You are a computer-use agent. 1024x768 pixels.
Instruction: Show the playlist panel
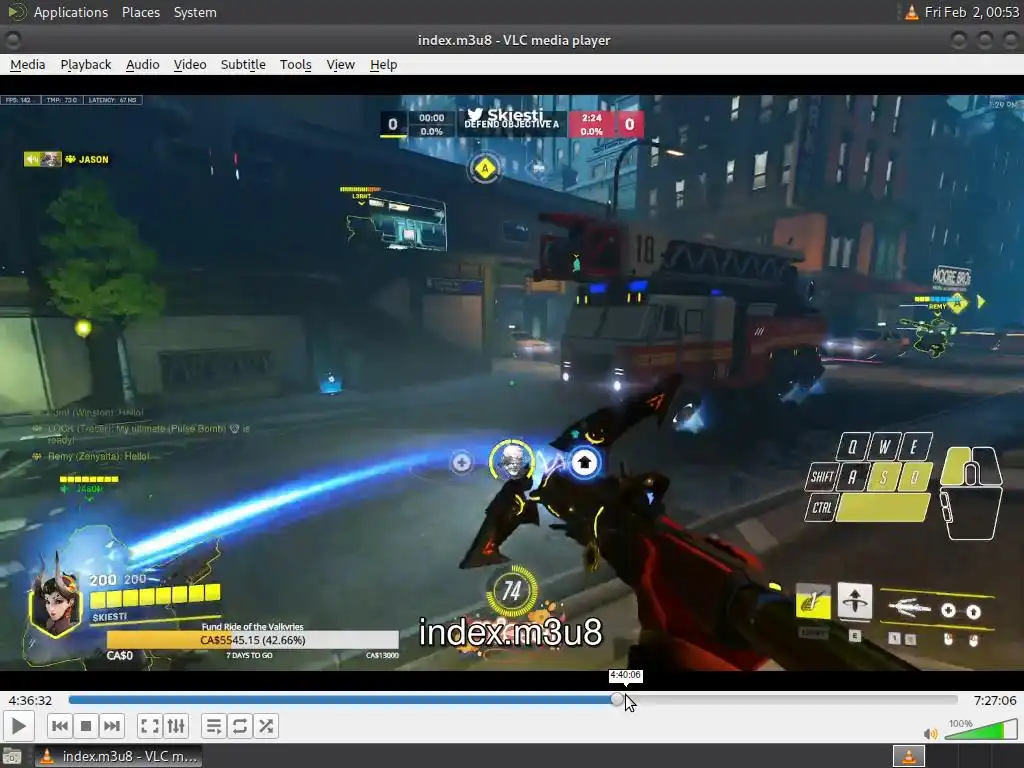click(214, 726)
